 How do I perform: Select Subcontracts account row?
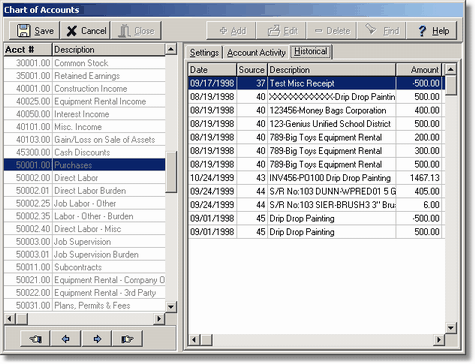point(85,267)
